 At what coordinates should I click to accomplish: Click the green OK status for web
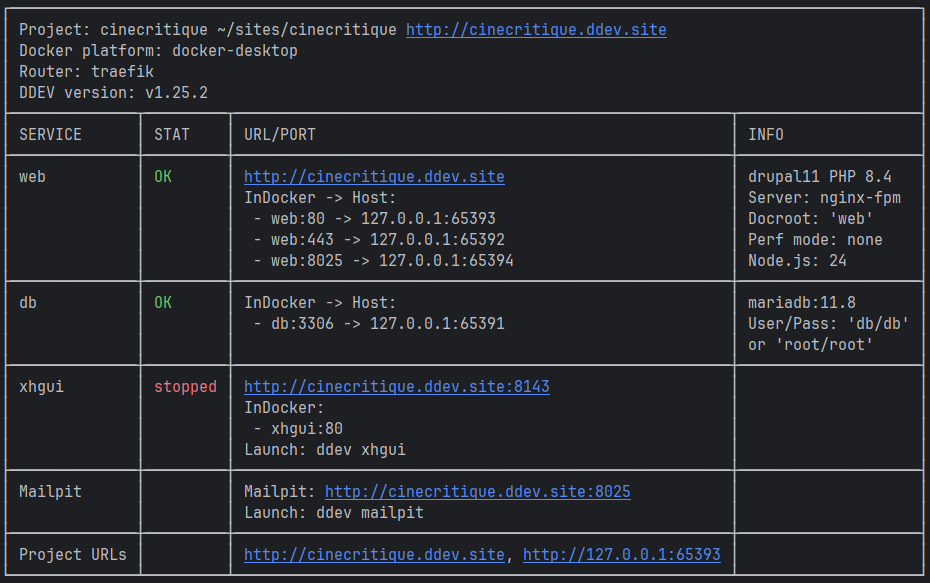tap(163, 177)
